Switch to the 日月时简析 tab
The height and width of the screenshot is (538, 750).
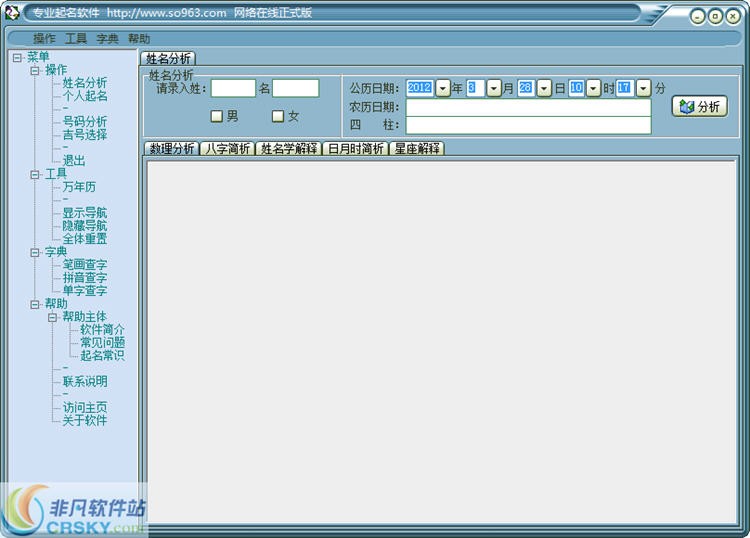pyautogui.click(x=355, y=148)
